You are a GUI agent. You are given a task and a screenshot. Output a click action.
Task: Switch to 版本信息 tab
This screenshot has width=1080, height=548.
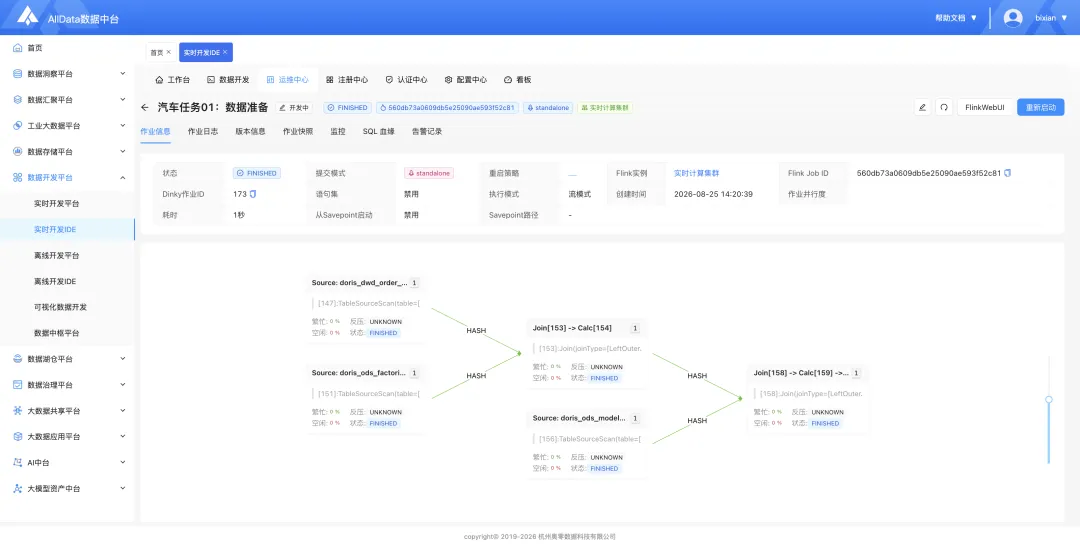[x=250, y=131]
